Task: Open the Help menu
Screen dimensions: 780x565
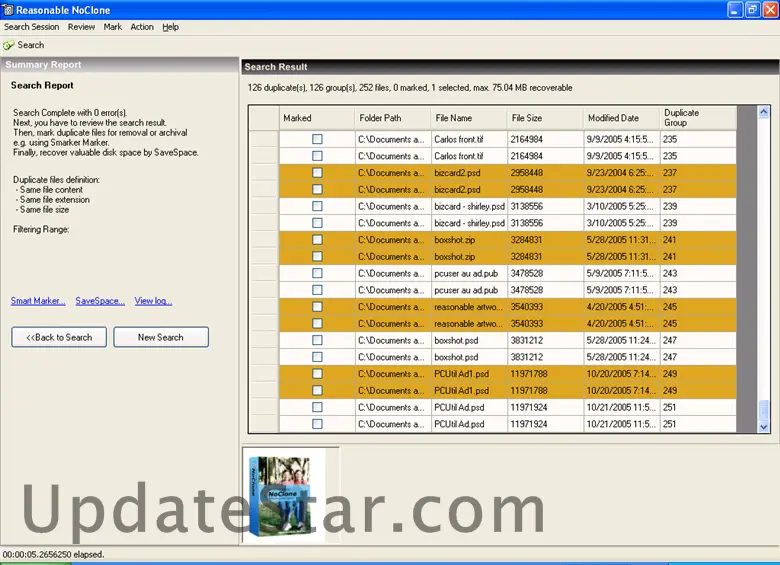Action: coord(170,27)
